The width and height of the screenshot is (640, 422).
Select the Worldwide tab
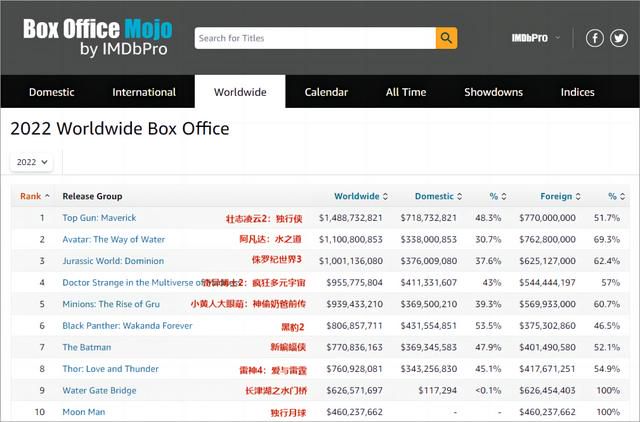pyautogui.click(x=240, y=92)
